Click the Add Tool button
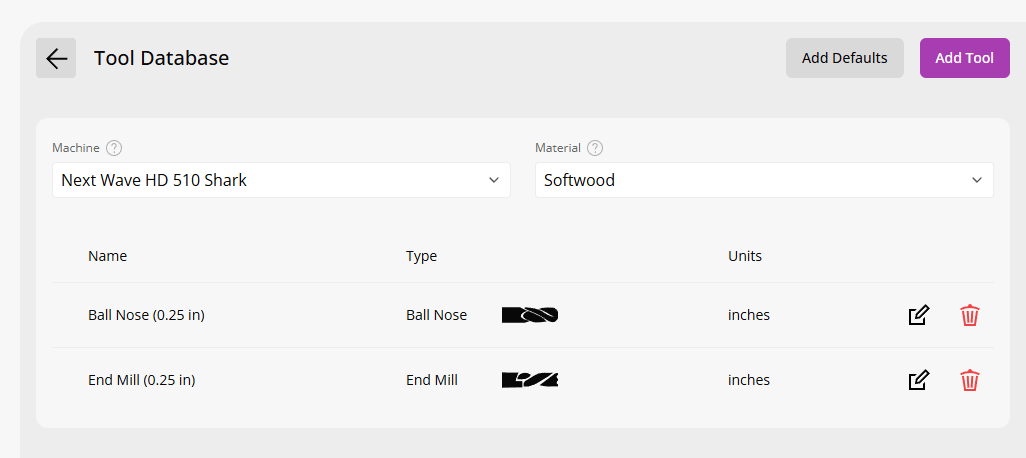 [x=964, y=58]
